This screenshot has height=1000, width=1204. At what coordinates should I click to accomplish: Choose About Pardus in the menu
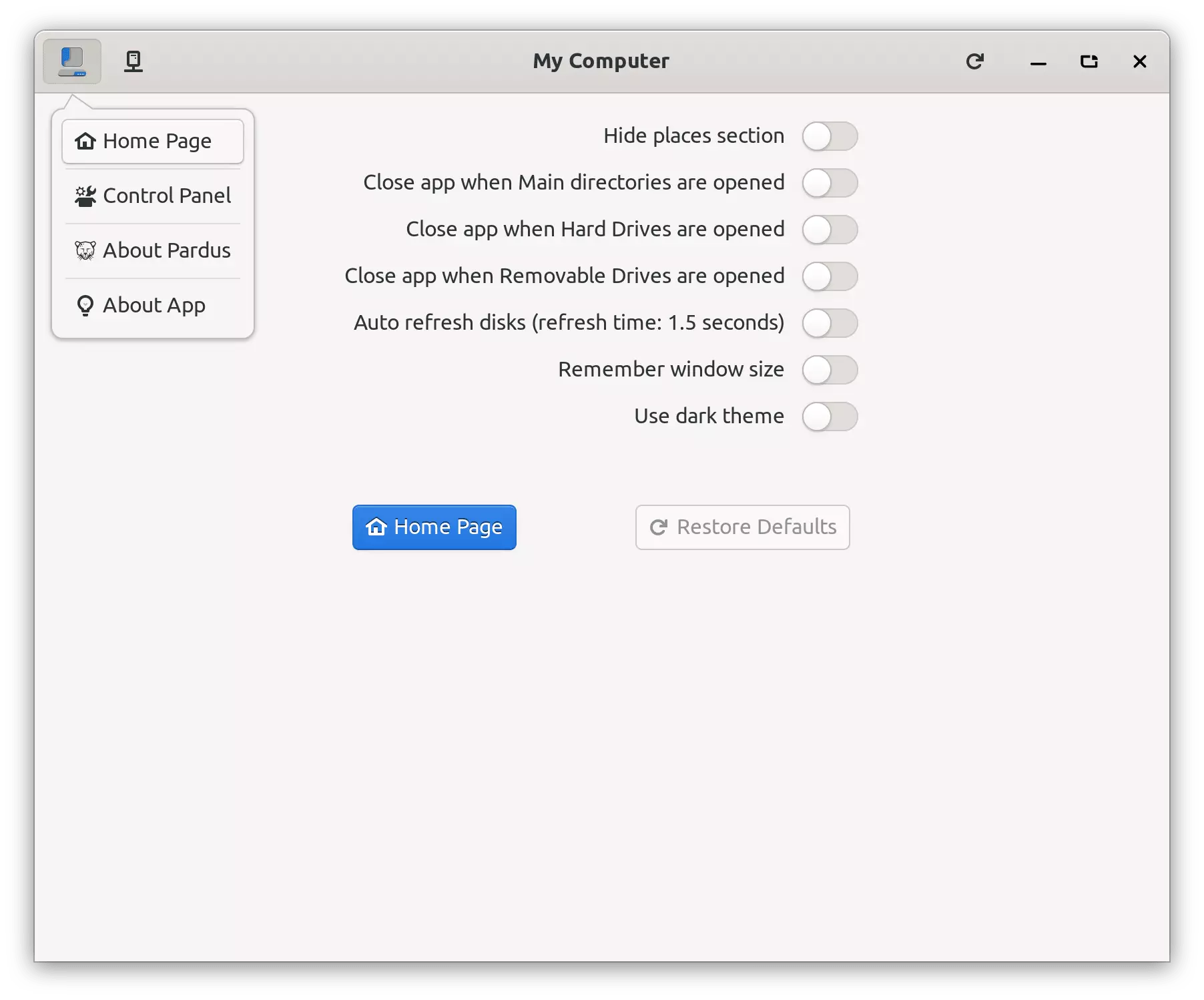coord(153,251)
